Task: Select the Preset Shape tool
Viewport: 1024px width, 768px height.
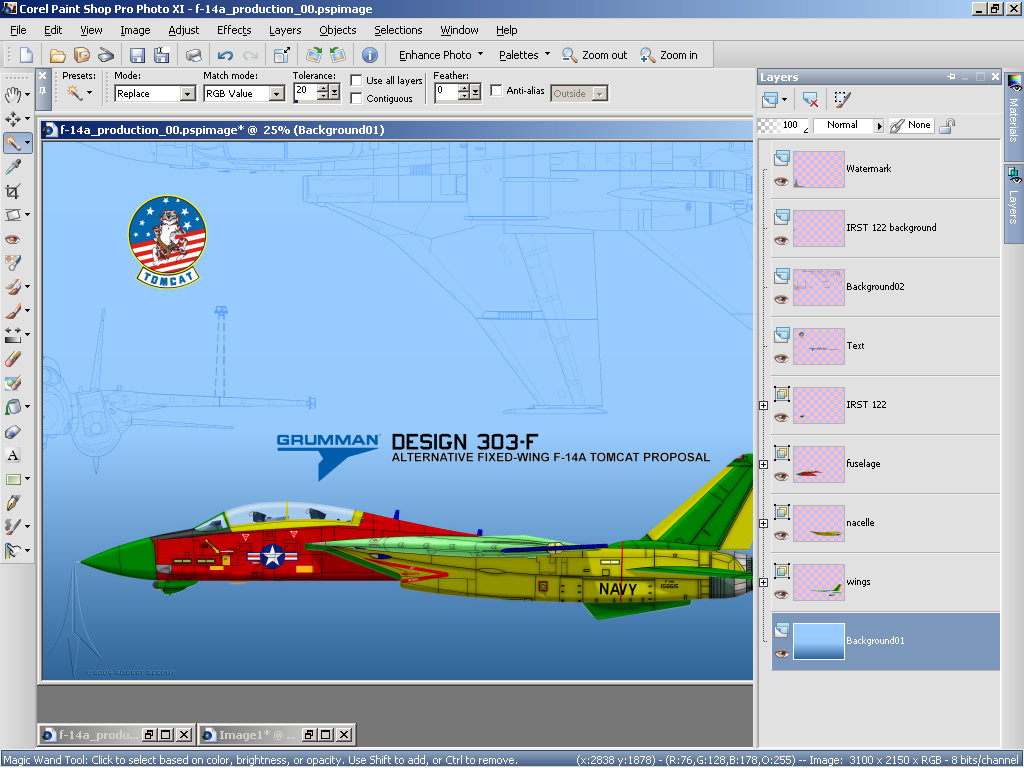Action: [12, 479]
